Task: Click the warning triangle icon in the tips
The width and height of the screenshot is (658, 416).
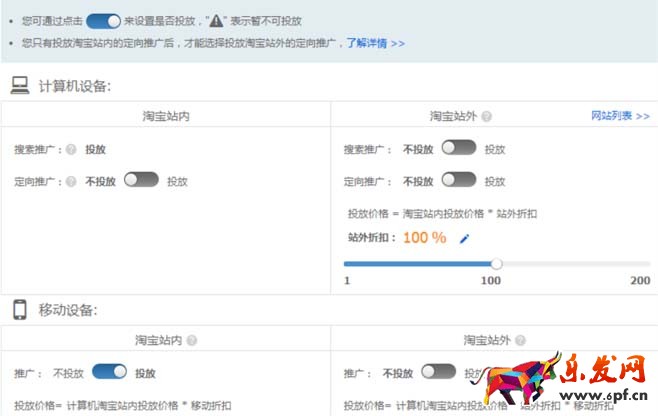Action: pos(216,21)
